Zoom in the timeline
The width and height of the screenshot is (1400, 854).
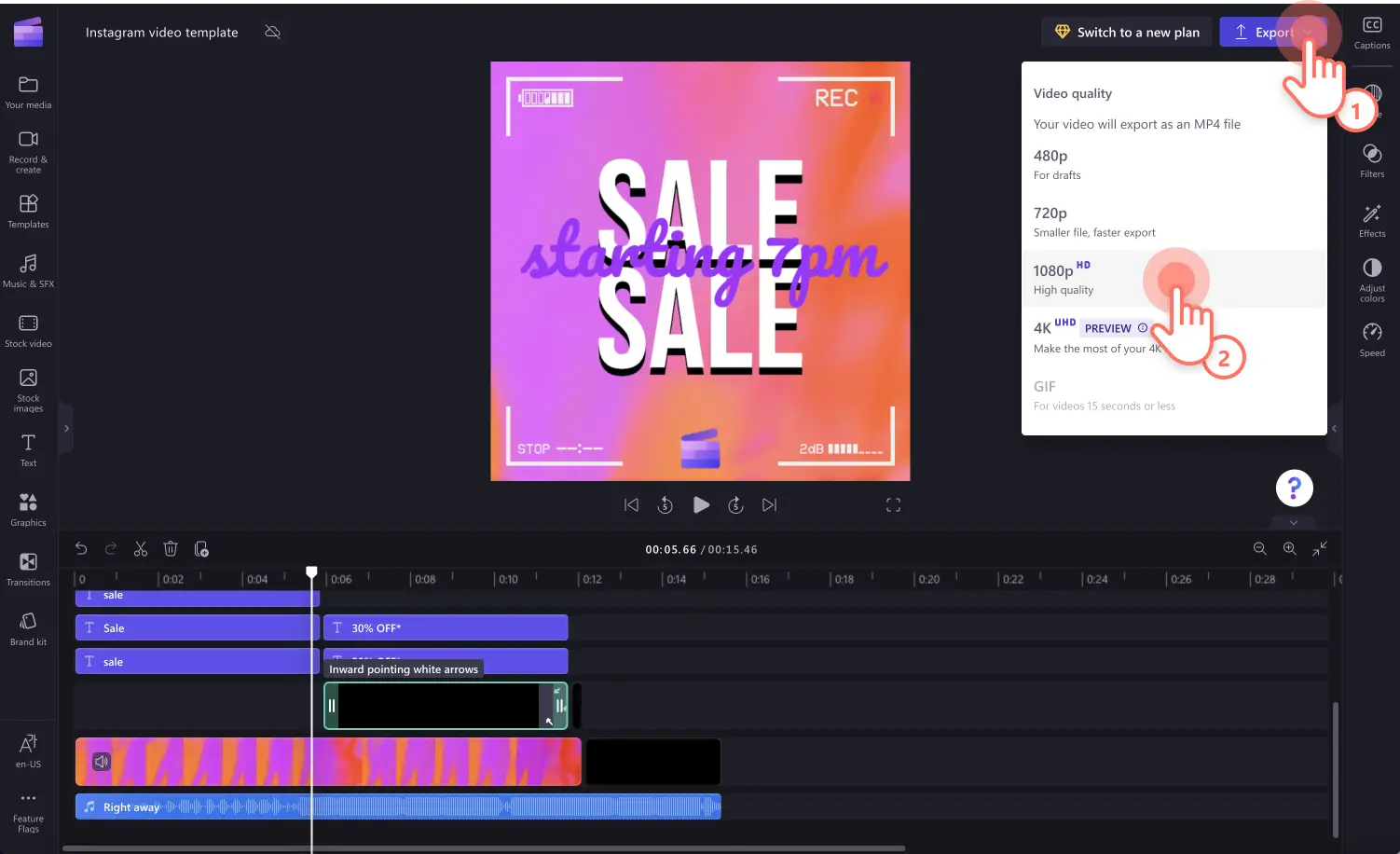(x=1290, y=549)
